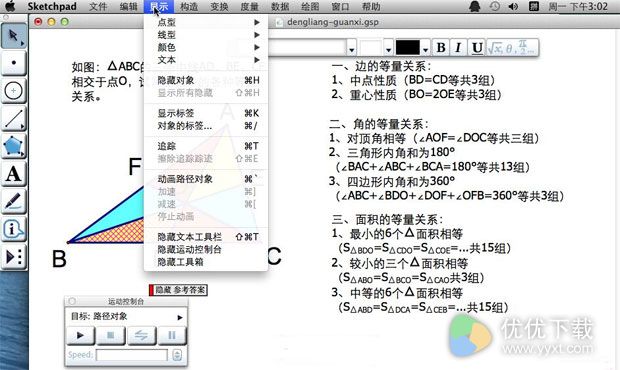The image size is (620, 370).
Task: Choose 隐藏对象 from the menu
Action: [206, 80]
